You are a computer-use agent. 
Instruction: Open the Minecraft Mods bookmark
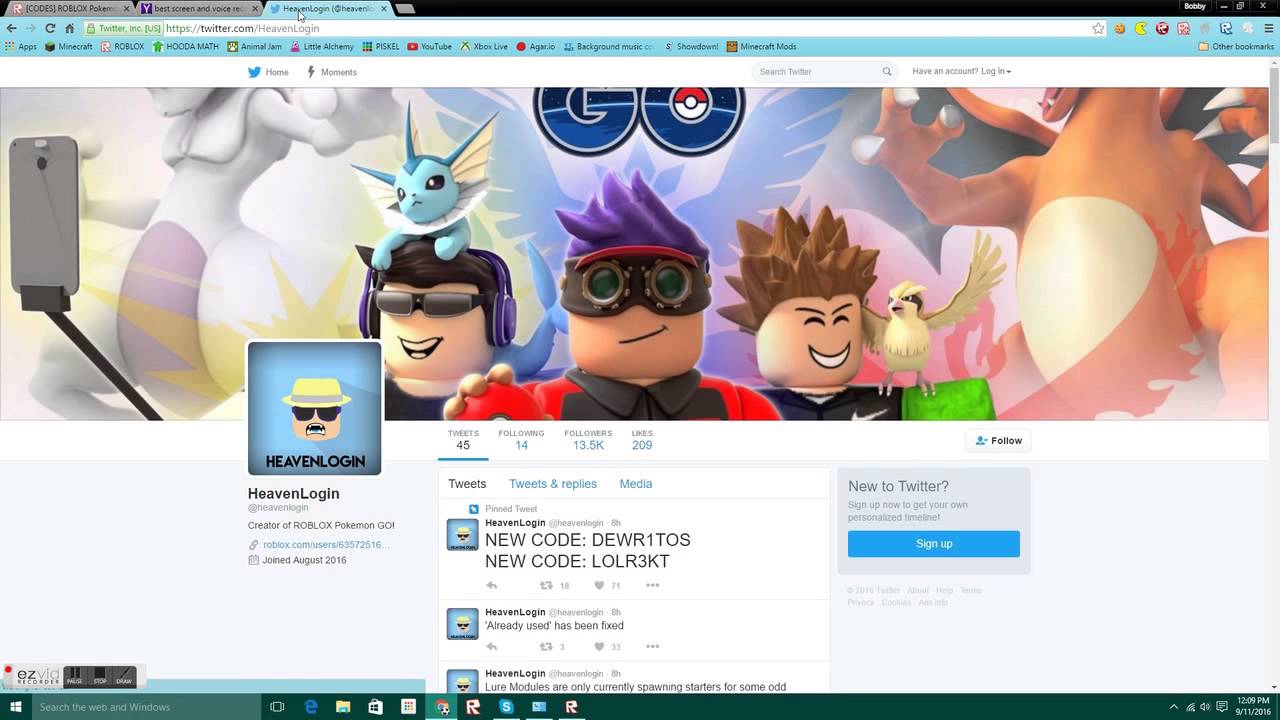click(761, 47)
